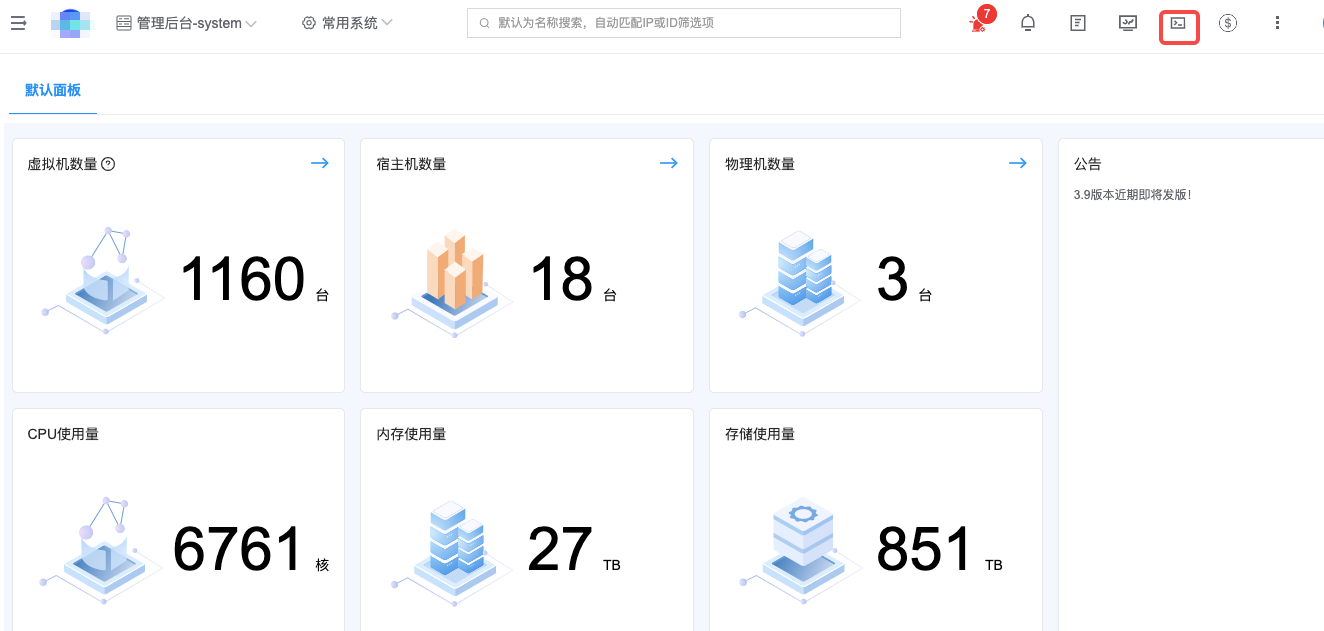Open physical machine list via arrow
1324x631 pixels.
coord(1018,163)
